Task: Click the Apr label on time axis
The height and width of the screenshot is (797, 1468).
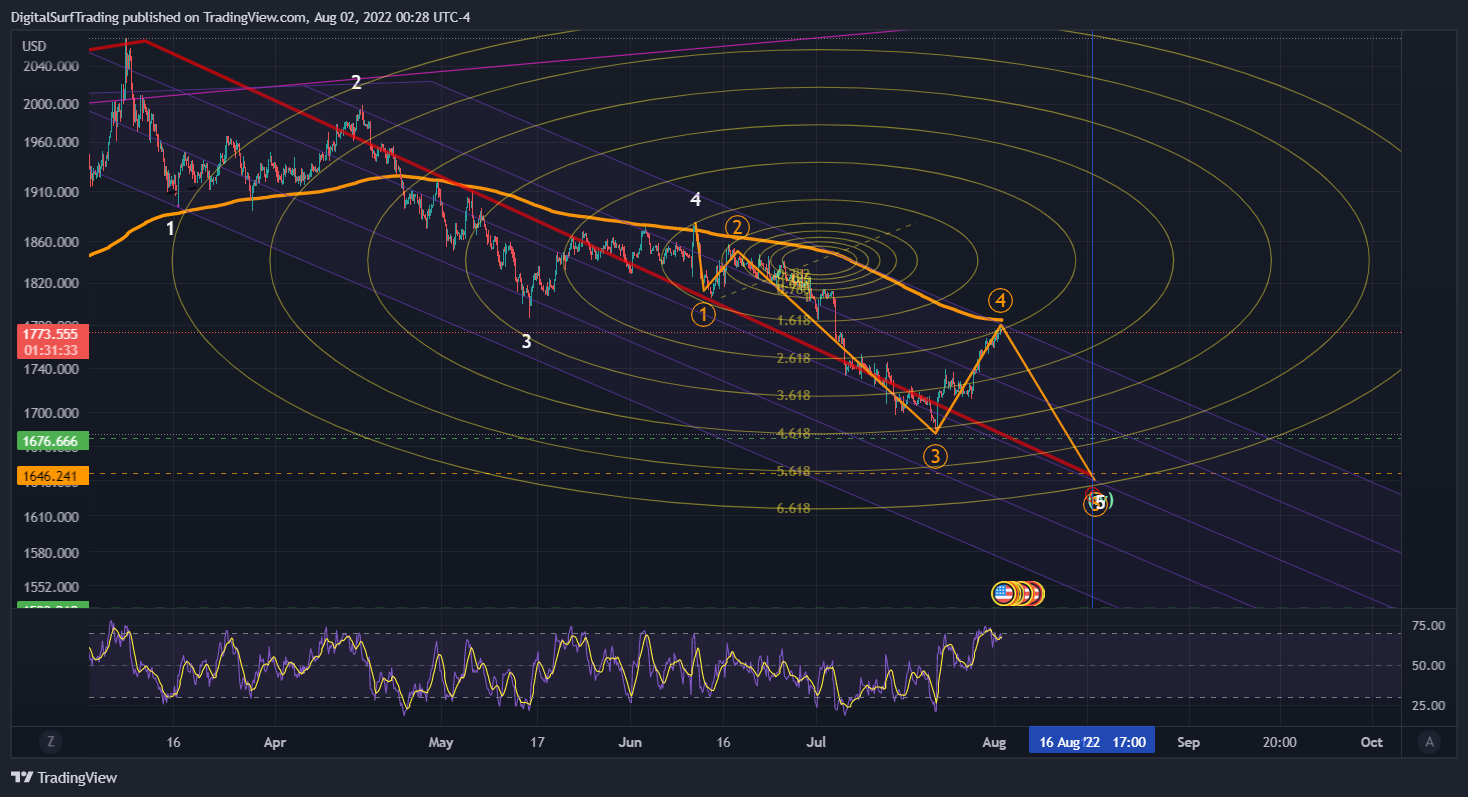Action: coord(275,742)
